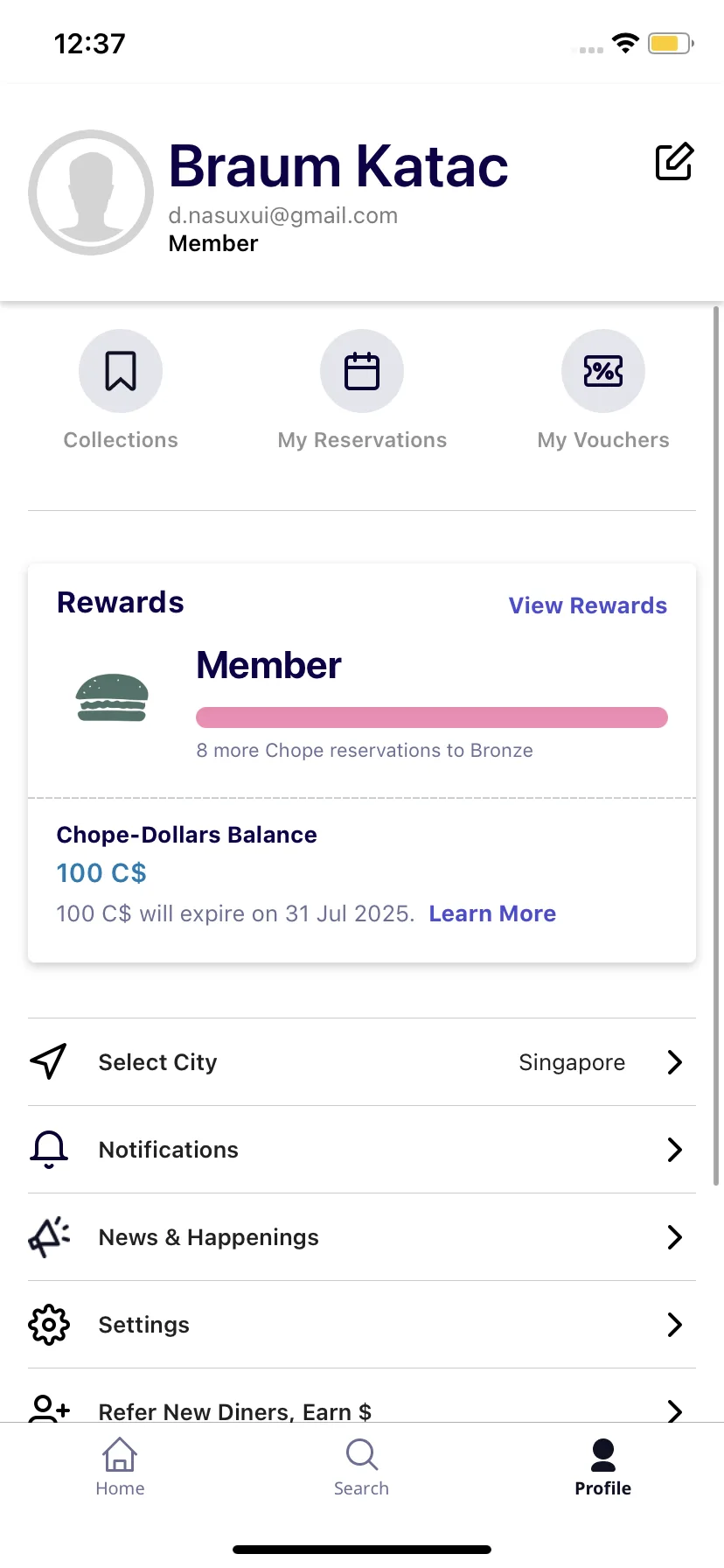Tap the News & Happenings megaphone icon
Viewport: 724px width, 1568px height.
(49, 1236)
